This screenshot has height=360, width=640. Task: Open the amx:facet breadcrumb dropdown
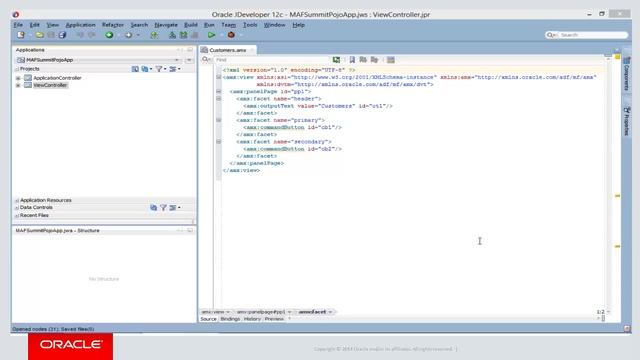pyautogui.click(x=330, y=312)
